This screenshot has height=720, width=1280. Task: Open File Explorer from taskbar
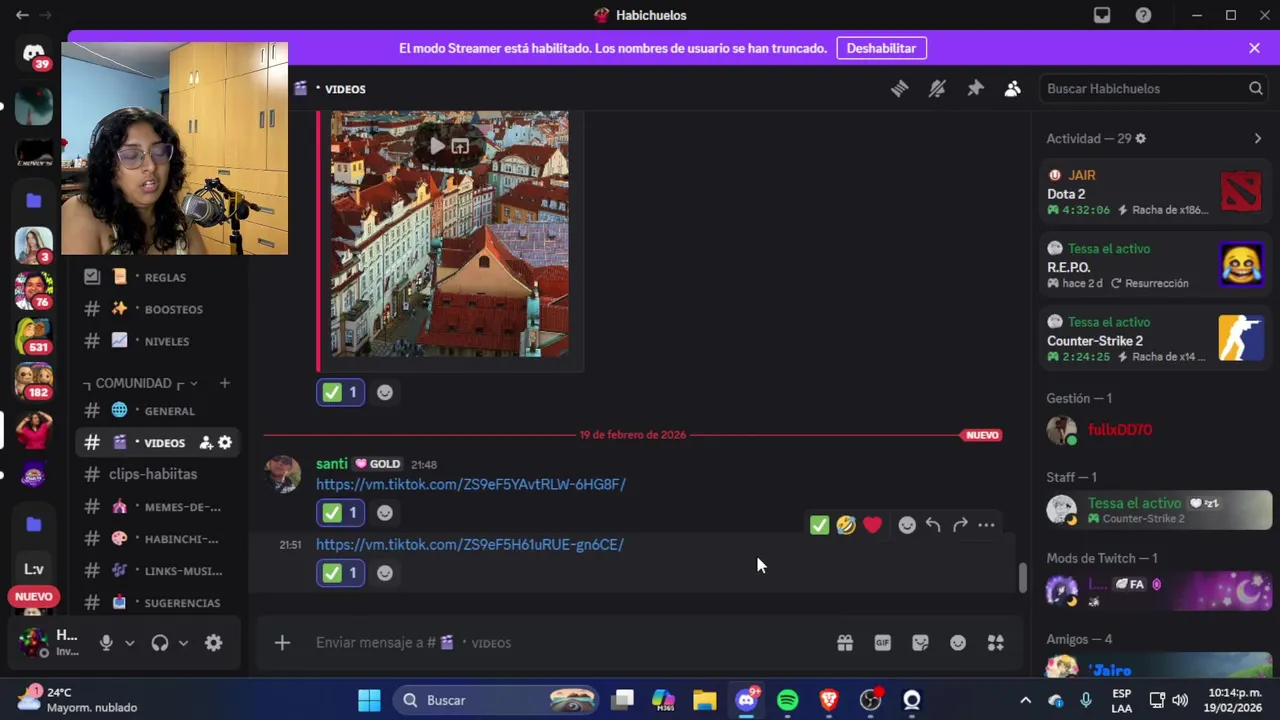tap(705, 700)
